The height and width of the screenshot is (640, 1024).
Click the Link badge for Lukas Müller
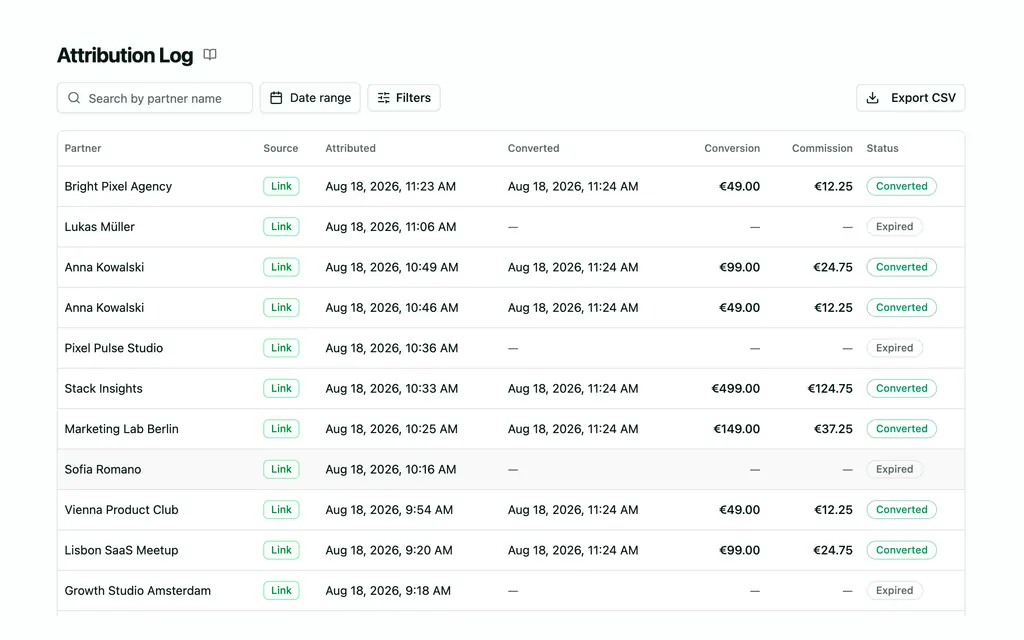tap(281, 227)
